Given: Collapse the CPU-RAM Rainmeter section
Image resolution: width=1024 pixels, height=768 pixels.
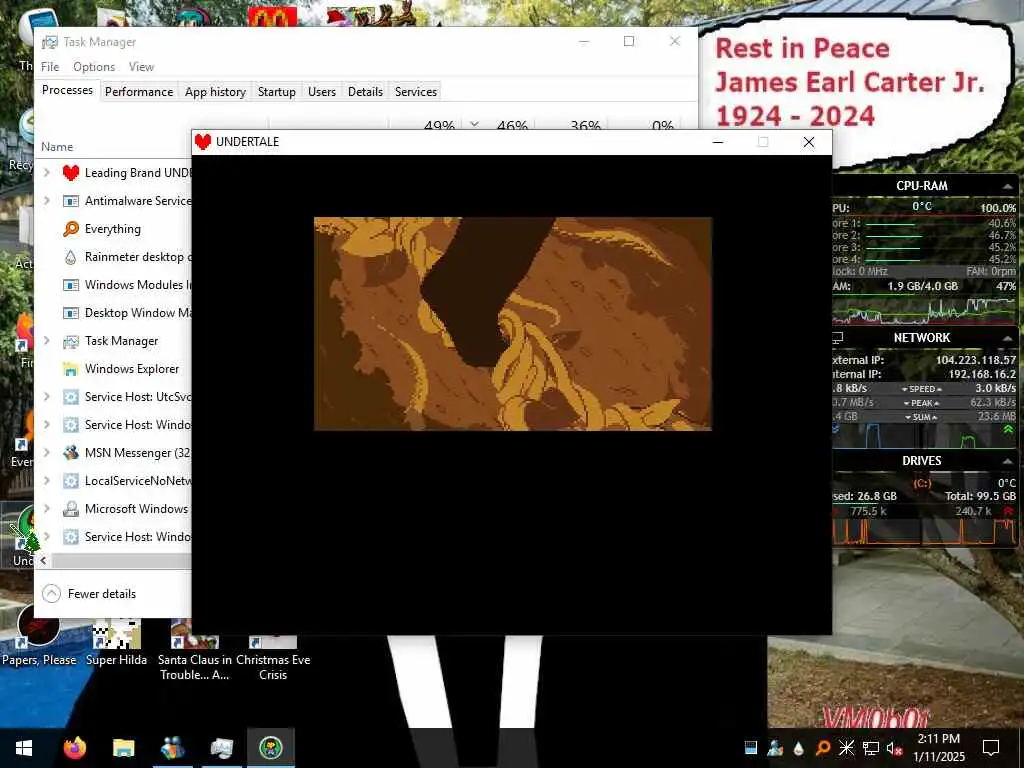Looking at the screenshot, I should point(1008,187).
